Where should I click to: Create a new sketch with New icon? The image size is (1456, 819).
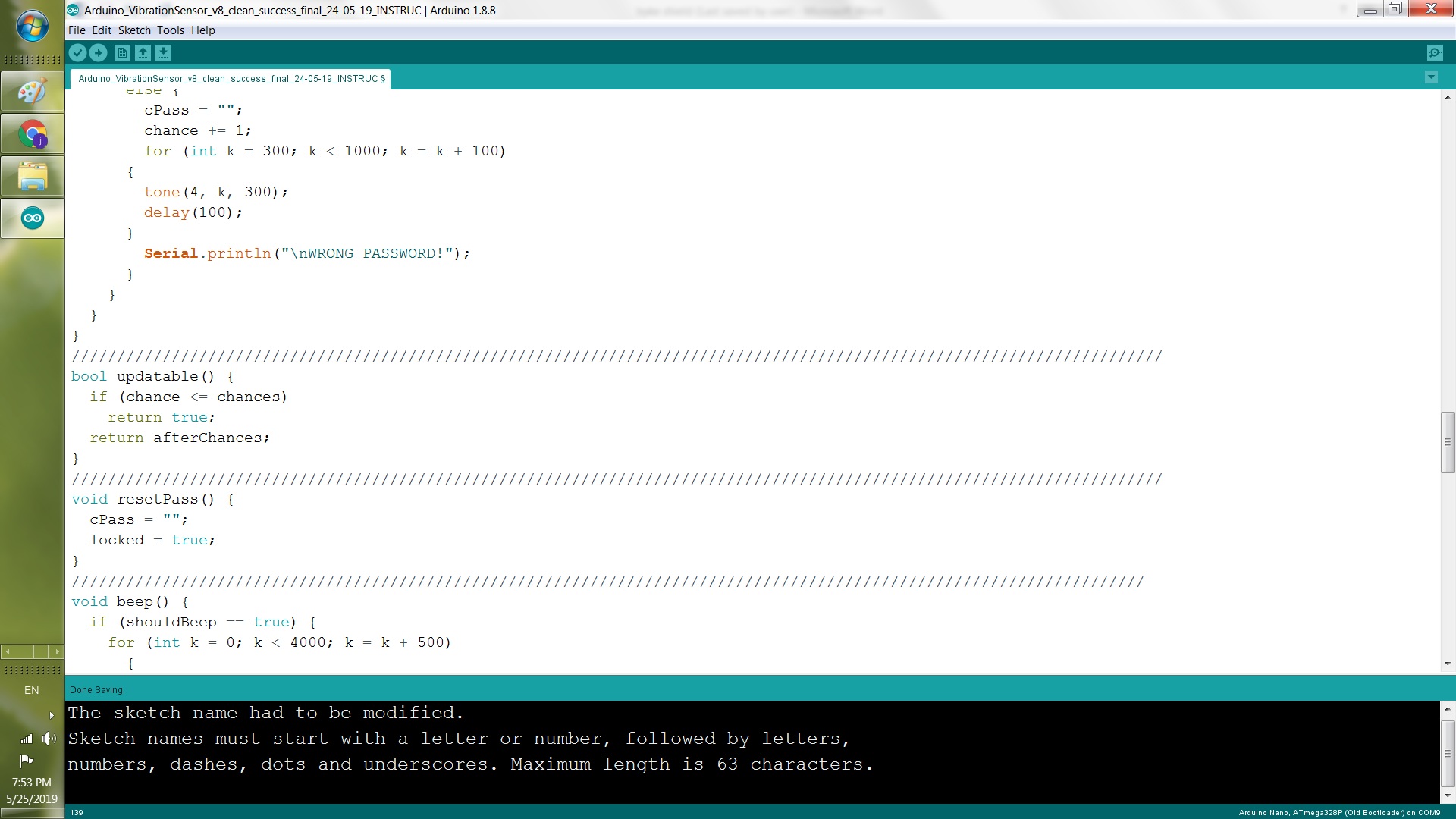122,52
